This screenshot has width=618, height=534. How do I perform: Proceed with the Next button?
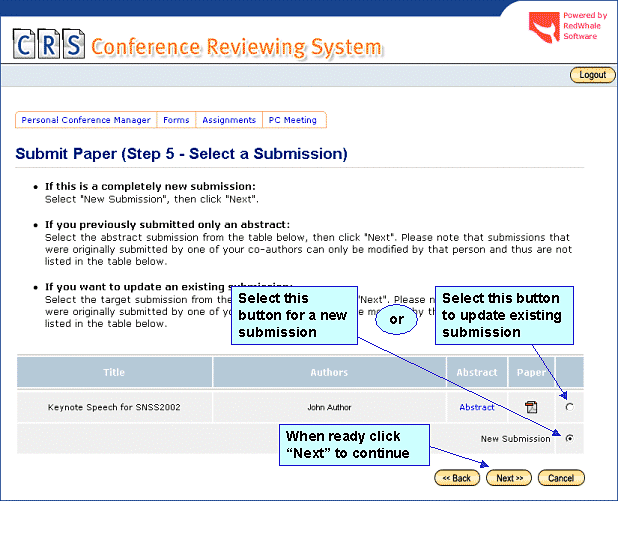coord(508,478)
